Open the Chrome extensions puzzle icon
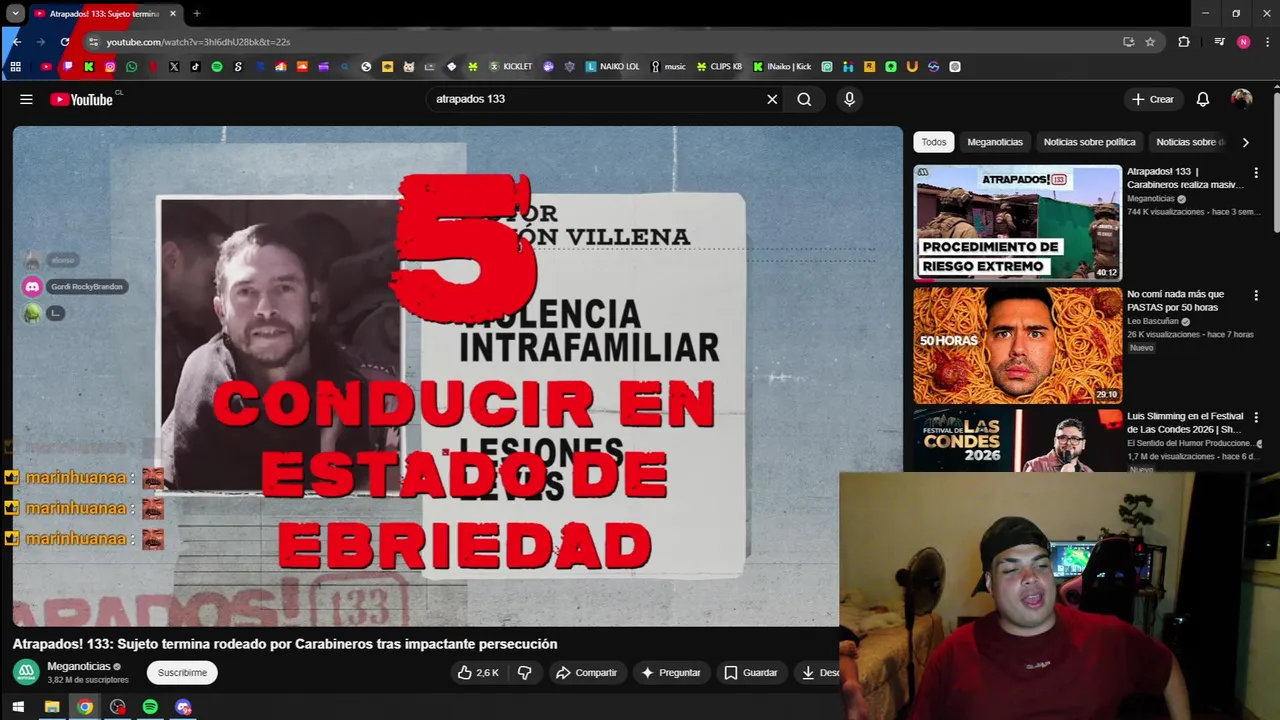 1184,42
